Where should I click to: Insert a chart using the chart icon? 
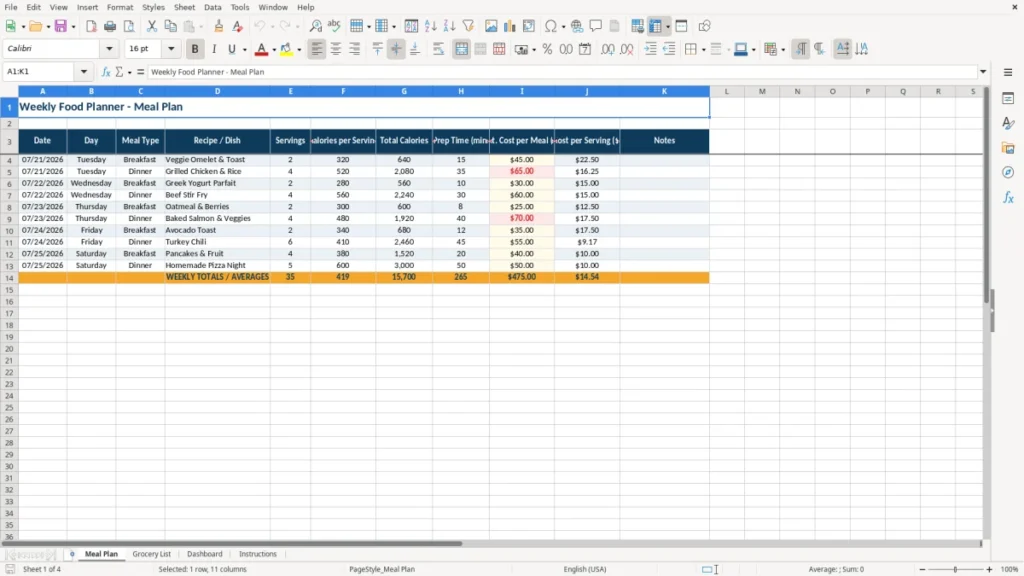[510, 26]
